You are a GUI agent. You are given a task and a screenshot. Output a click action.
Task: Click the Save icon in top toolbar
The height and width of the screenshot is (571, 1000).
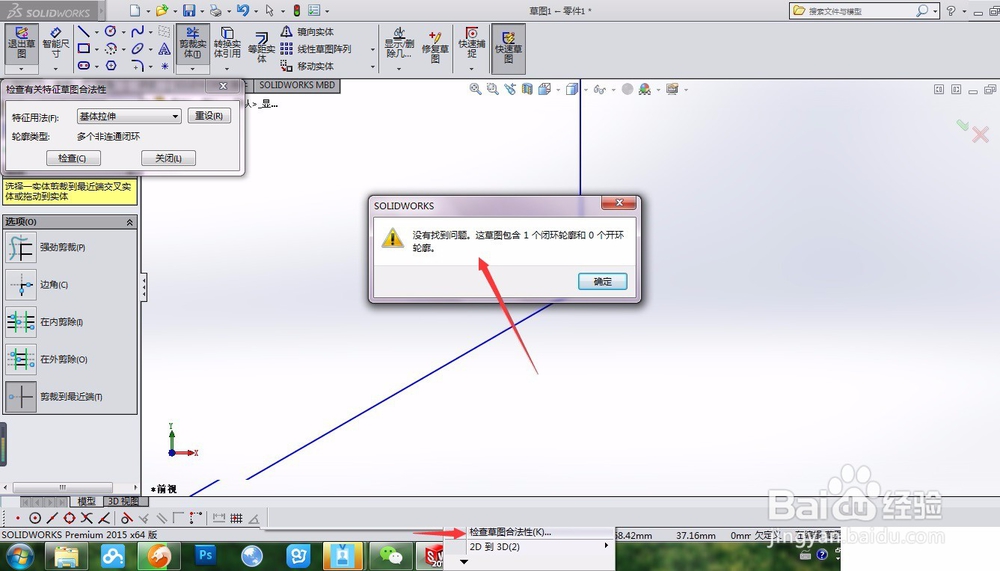(x=189, y=10)
